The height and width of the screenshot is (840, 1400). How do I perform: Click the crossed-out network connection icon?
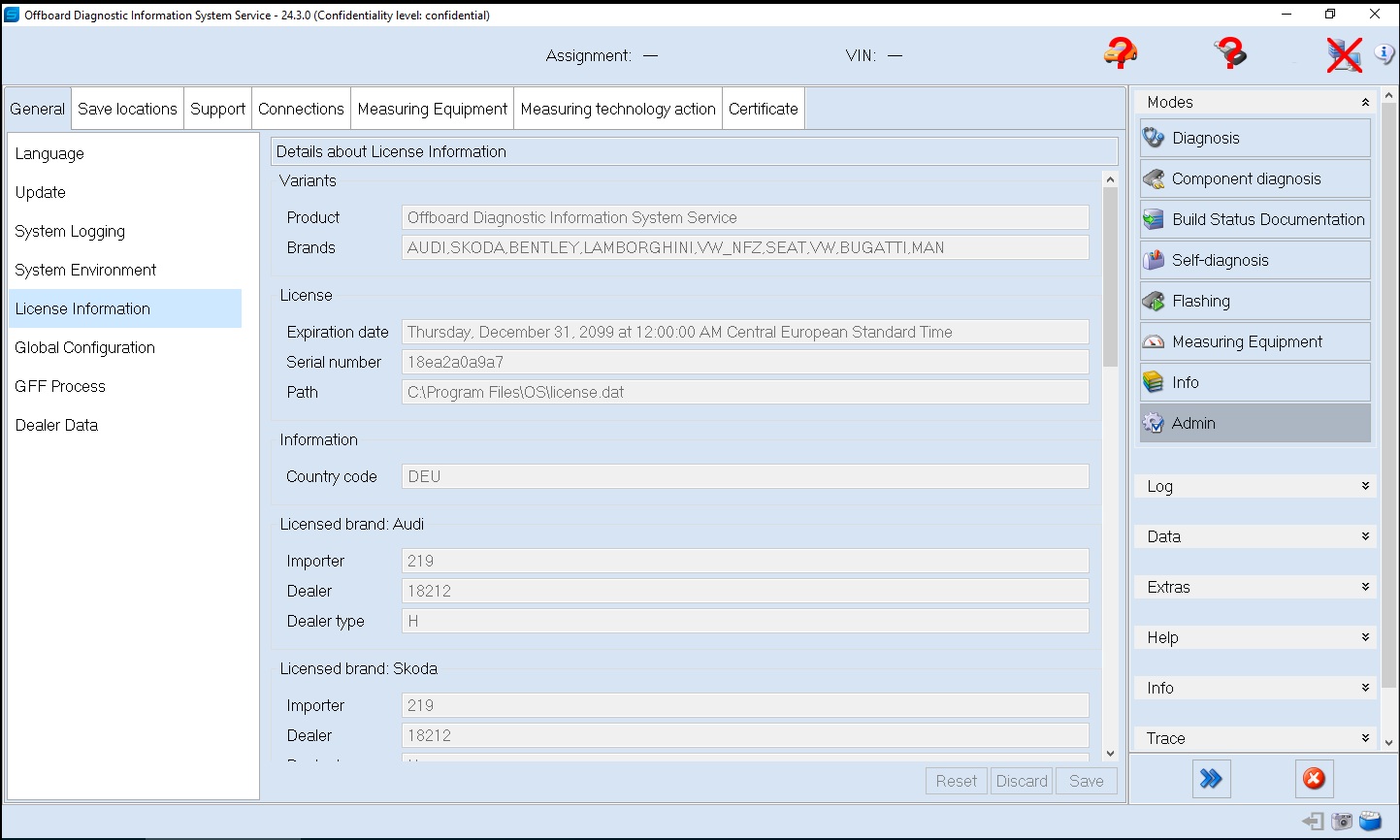[1344, 55]
